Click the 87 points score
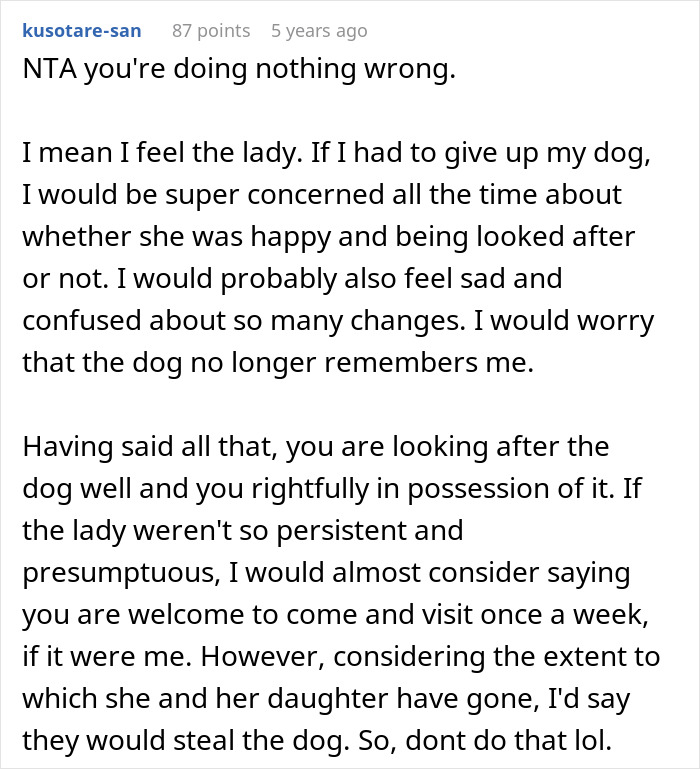 (x=211, y=31)
